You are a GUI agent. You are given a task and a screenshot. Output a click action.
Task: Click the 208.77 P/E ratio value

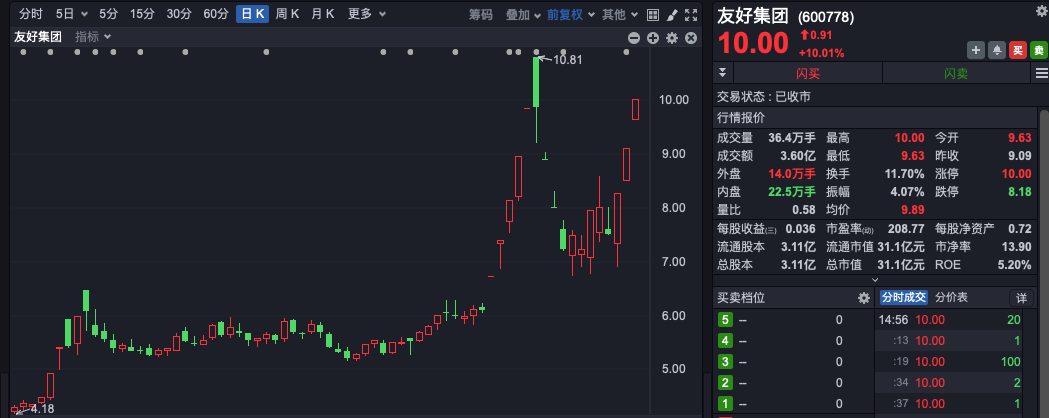pos(905,229)
